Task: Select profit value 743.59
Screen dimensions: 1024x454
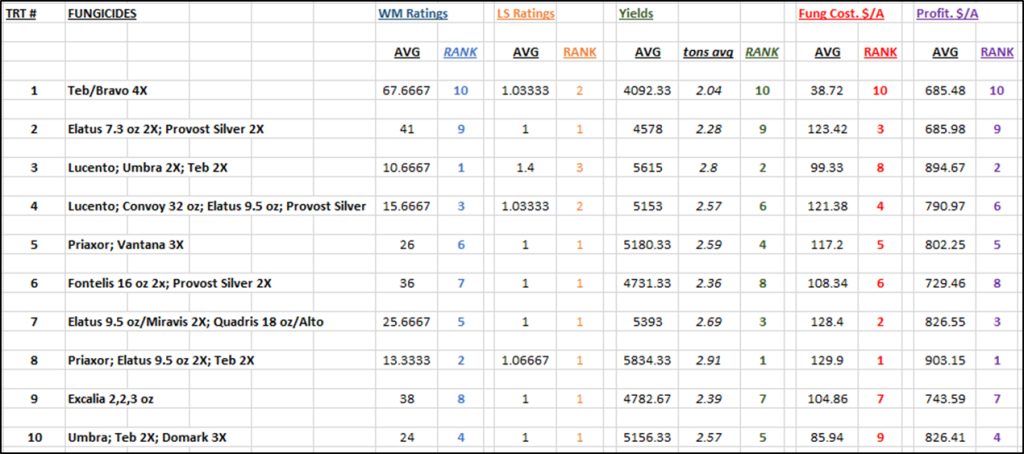Action: (944, 399)
